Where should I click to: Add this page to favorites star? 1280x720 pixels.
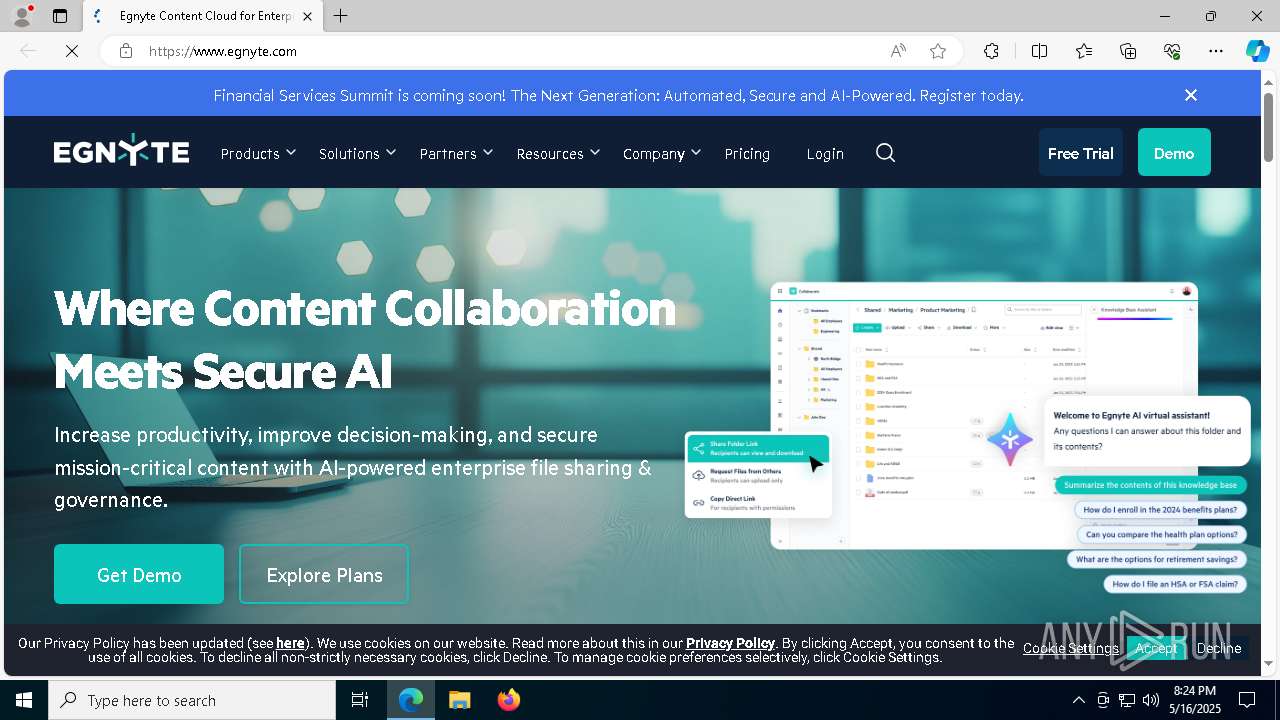pos(938,51)
